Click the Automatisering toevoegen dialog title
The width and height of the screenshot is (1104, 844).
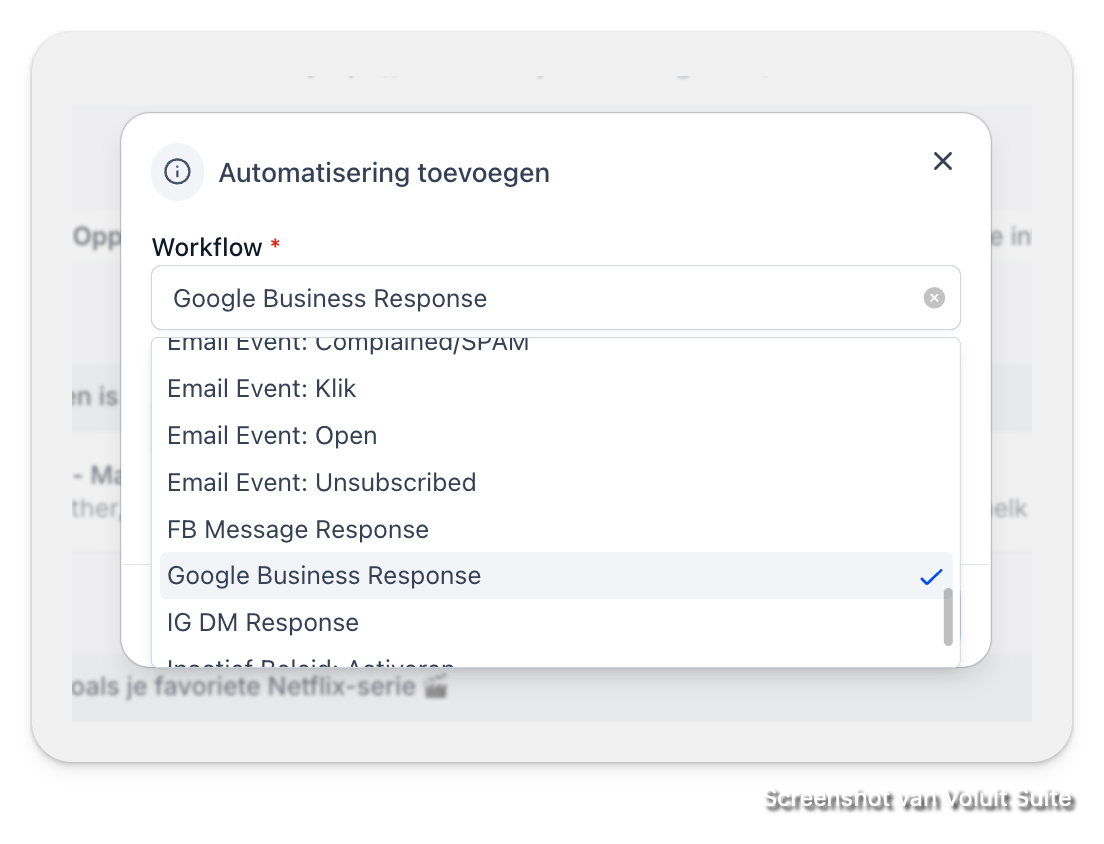(384, 173)
